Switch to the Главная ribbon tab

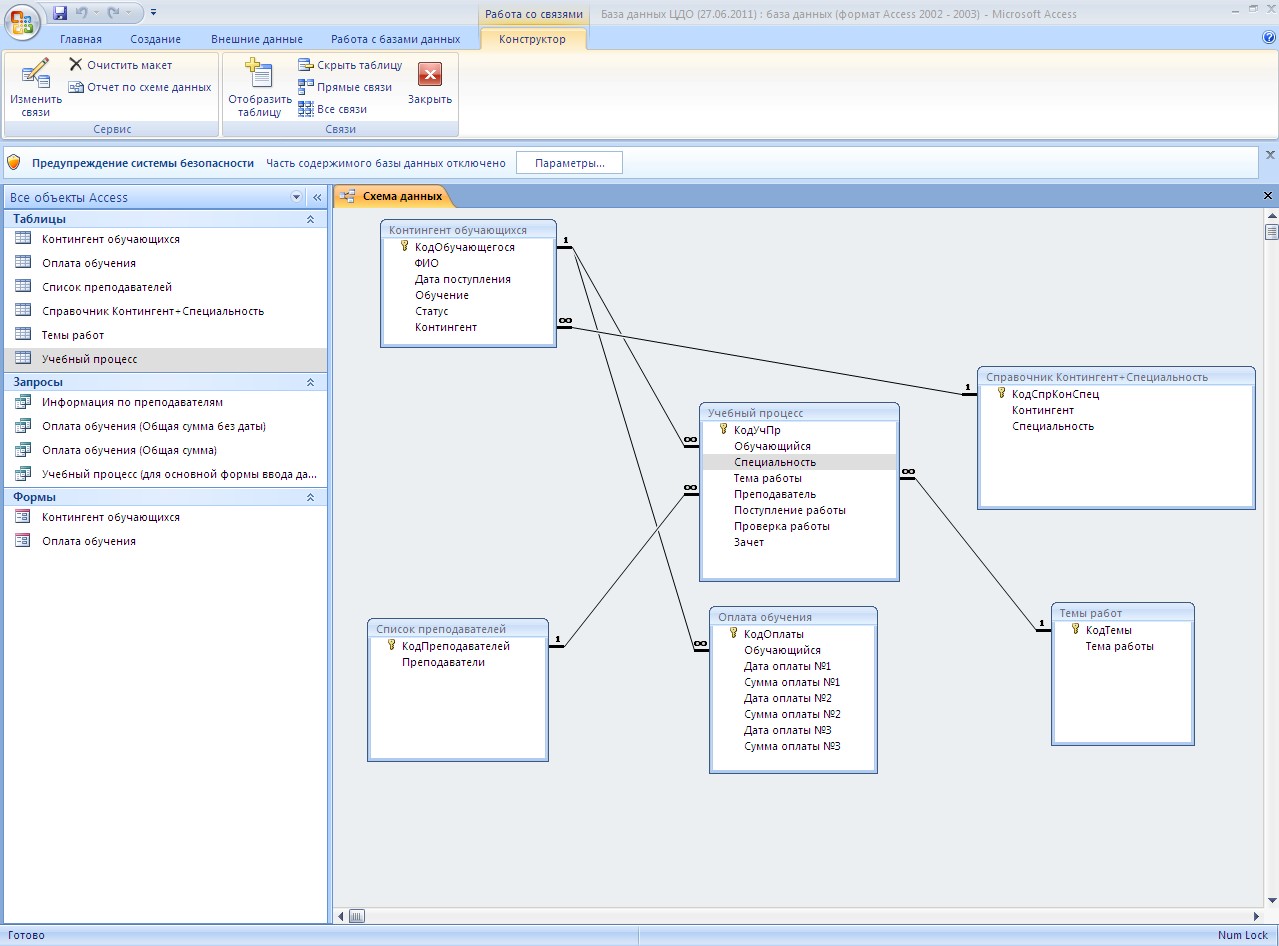(x=81, y=39)
